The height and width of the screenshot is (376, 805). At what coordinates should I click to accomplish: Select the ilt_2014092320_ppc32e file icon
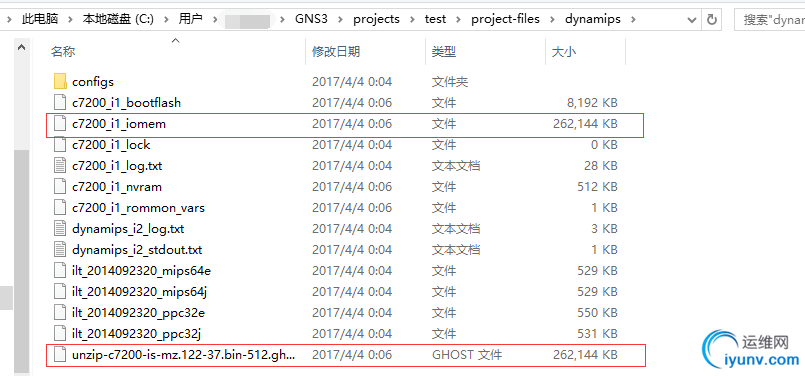(60, 312)
